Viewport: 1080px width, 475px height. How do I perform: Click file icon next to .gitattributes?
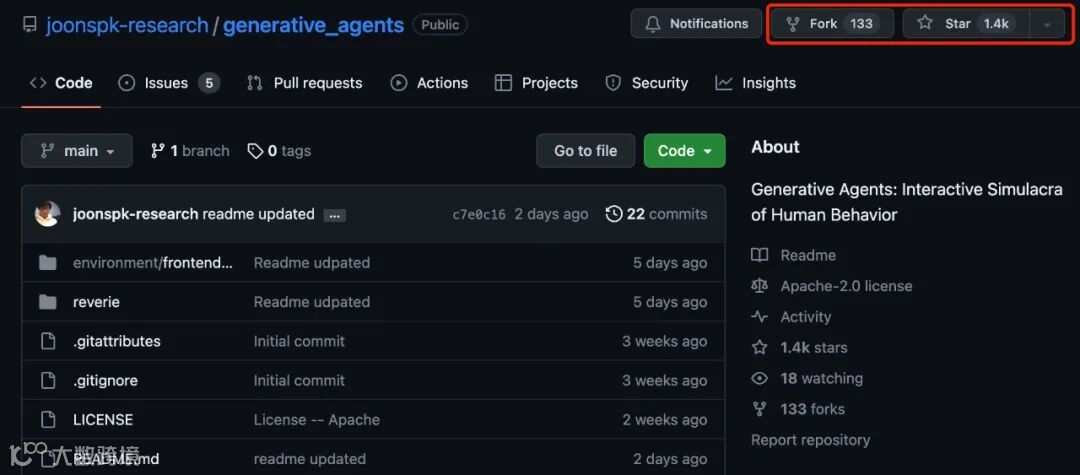click(48, 341)
